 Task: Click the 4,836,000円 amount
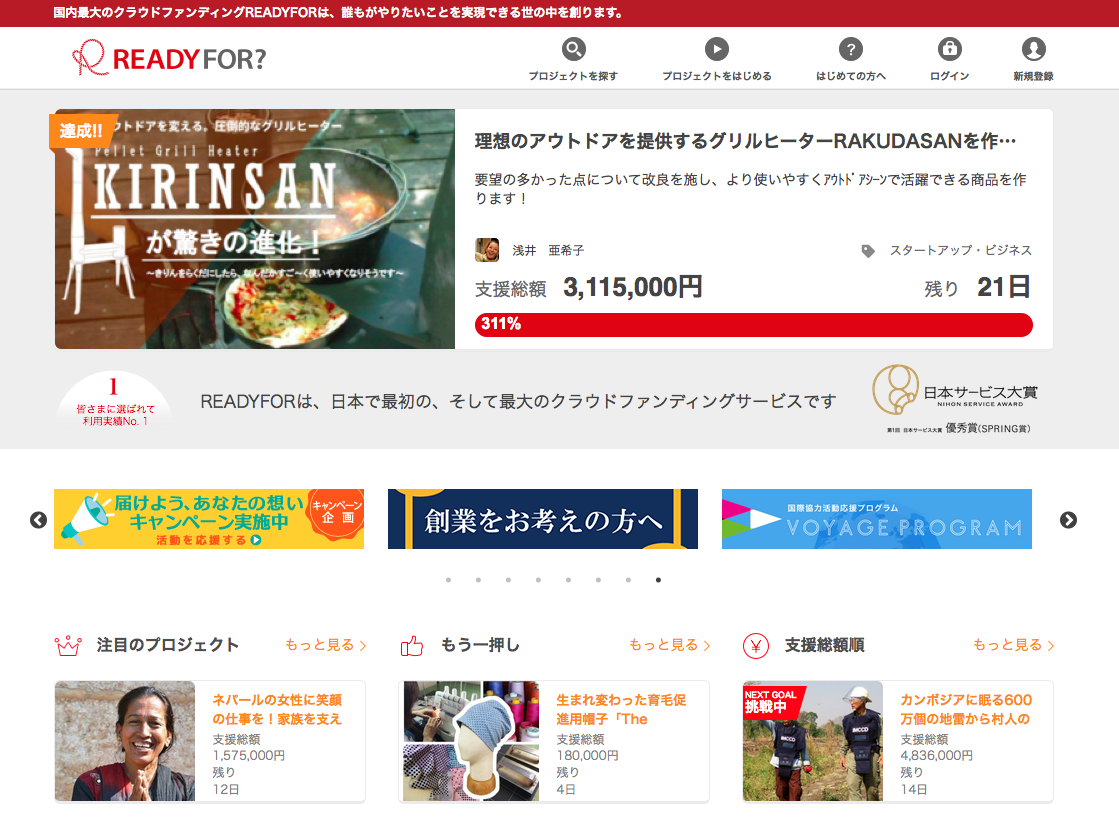(936, 756)
